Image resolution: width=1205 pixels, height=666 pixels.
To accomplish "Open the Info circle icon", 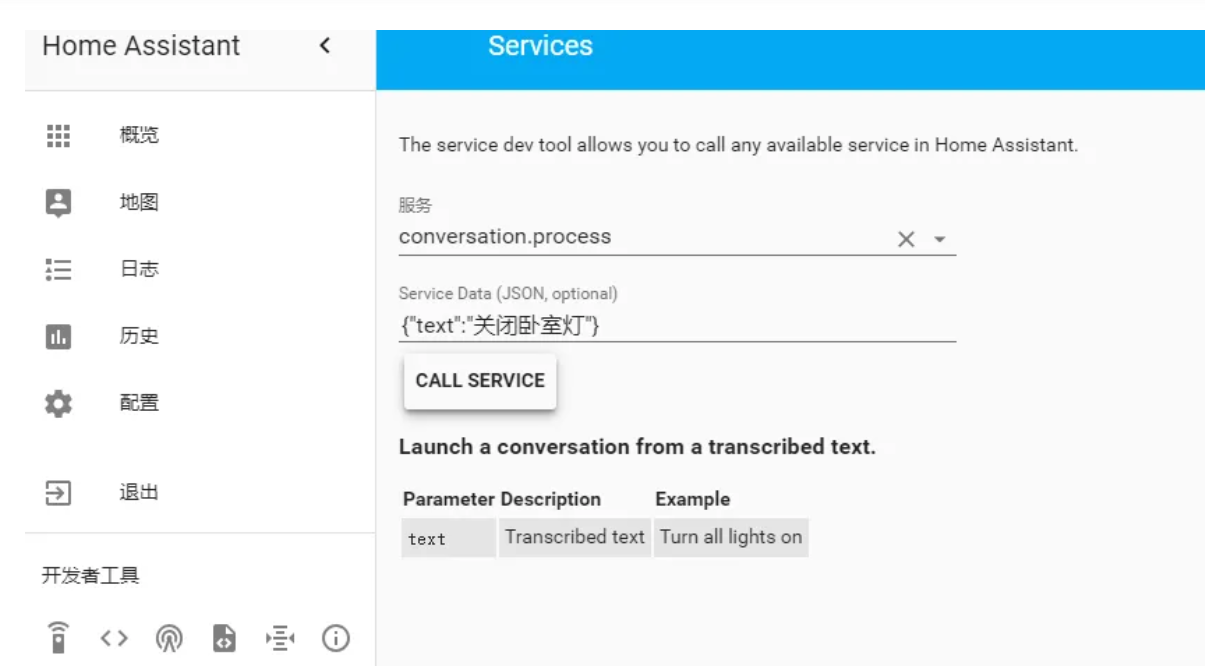I will (x=336, y=637).
